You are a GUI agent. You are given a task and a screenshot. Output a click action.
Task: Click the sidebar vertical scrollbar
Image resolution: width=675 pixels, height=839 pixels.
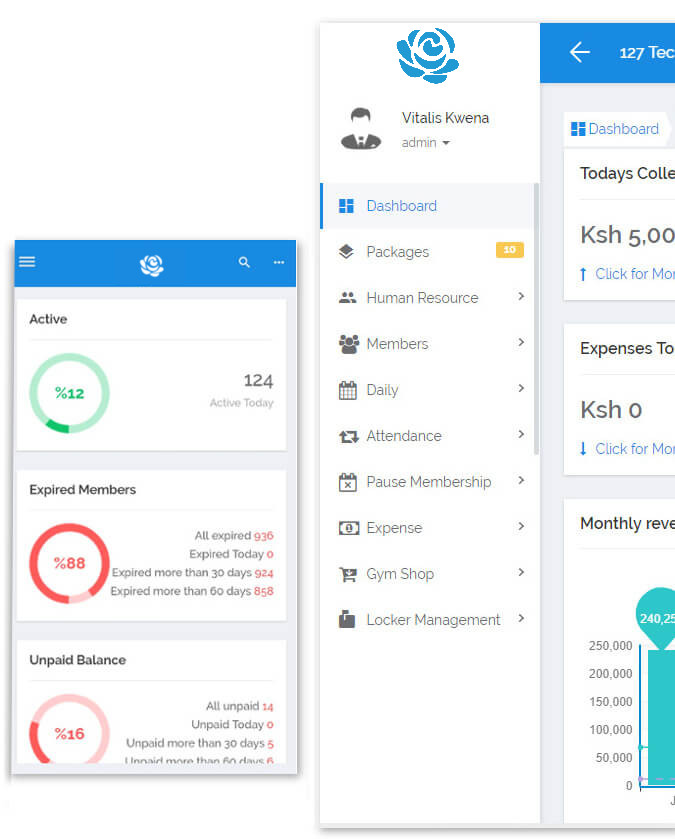coord(536,319)
